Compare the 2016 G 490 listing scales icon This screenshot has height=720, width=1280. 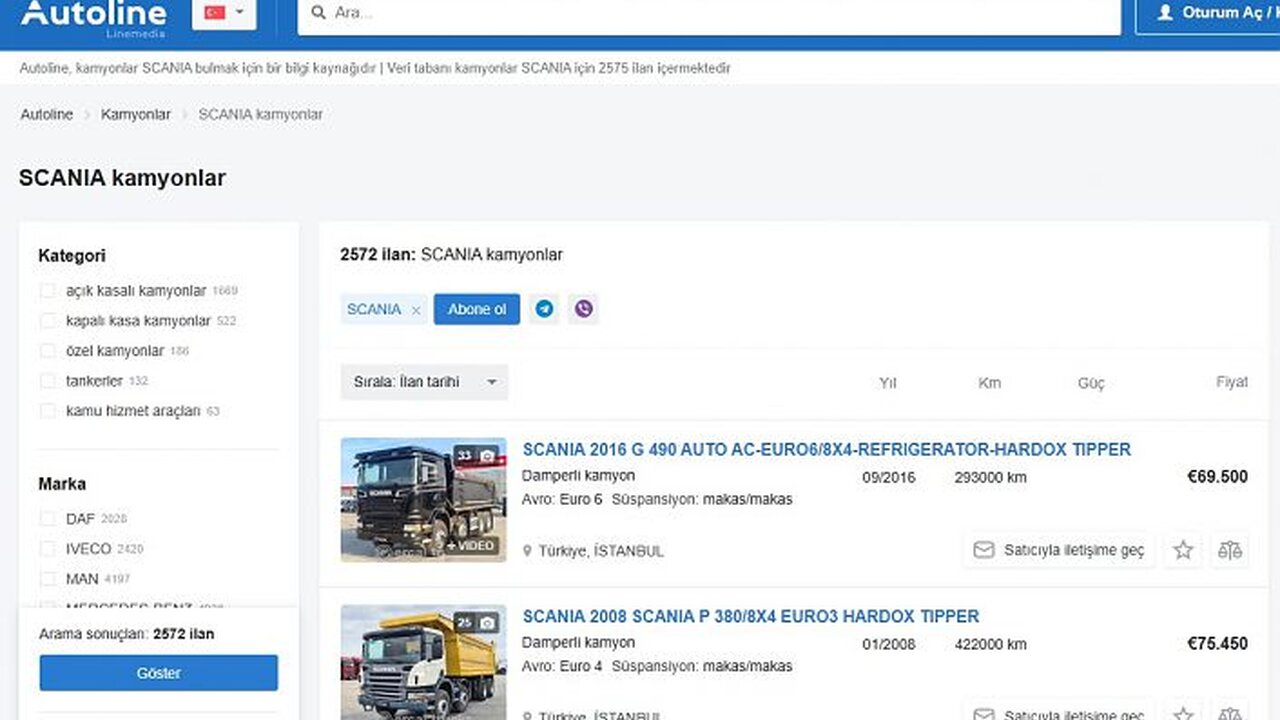(1230, 550)
